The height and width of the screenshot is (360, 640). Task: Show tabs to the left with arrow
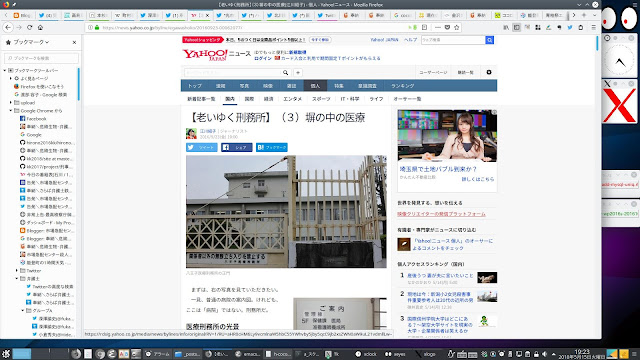6,15
